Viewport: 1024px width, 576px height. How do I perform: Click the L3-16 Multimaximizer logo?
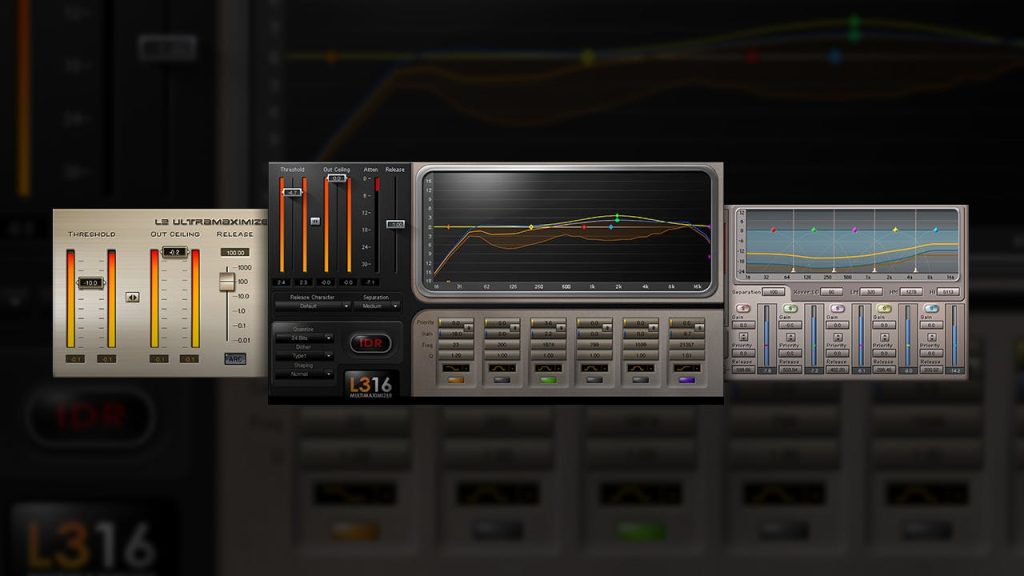[371, 384]
